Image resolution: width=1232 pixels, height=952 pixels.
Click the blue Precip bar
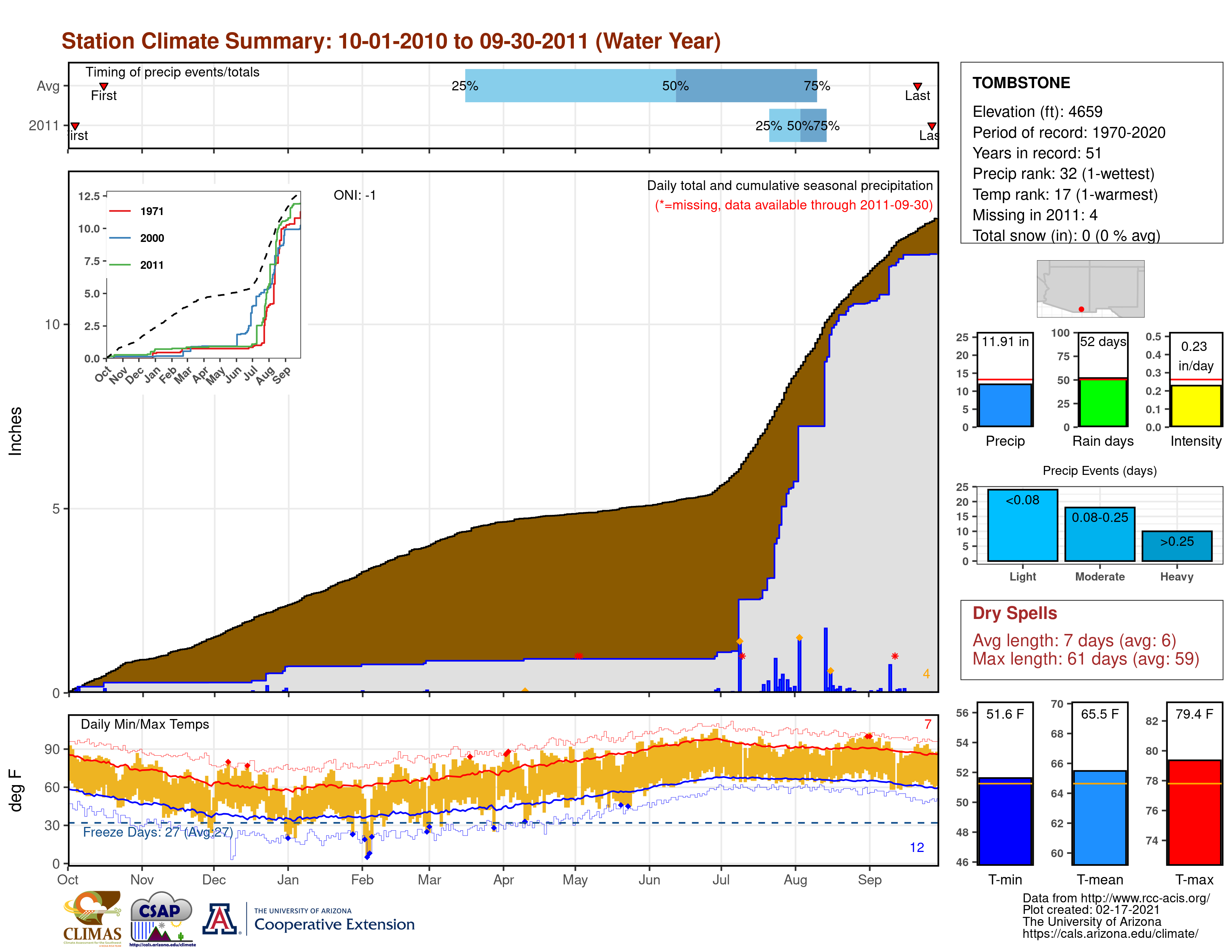[1005, 405]
